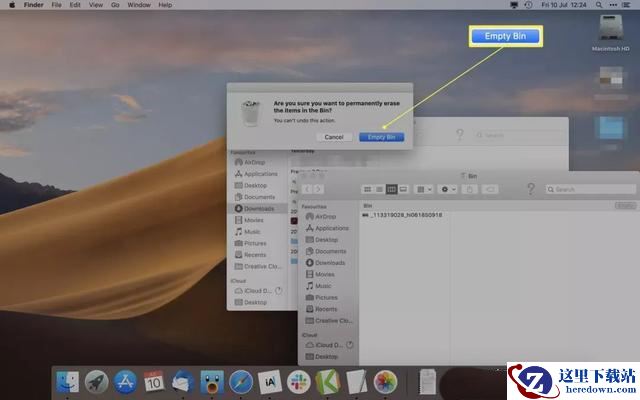Open Slack from the Dock
Viewport: 640px width, 400px height.
[x=299, y=382]
